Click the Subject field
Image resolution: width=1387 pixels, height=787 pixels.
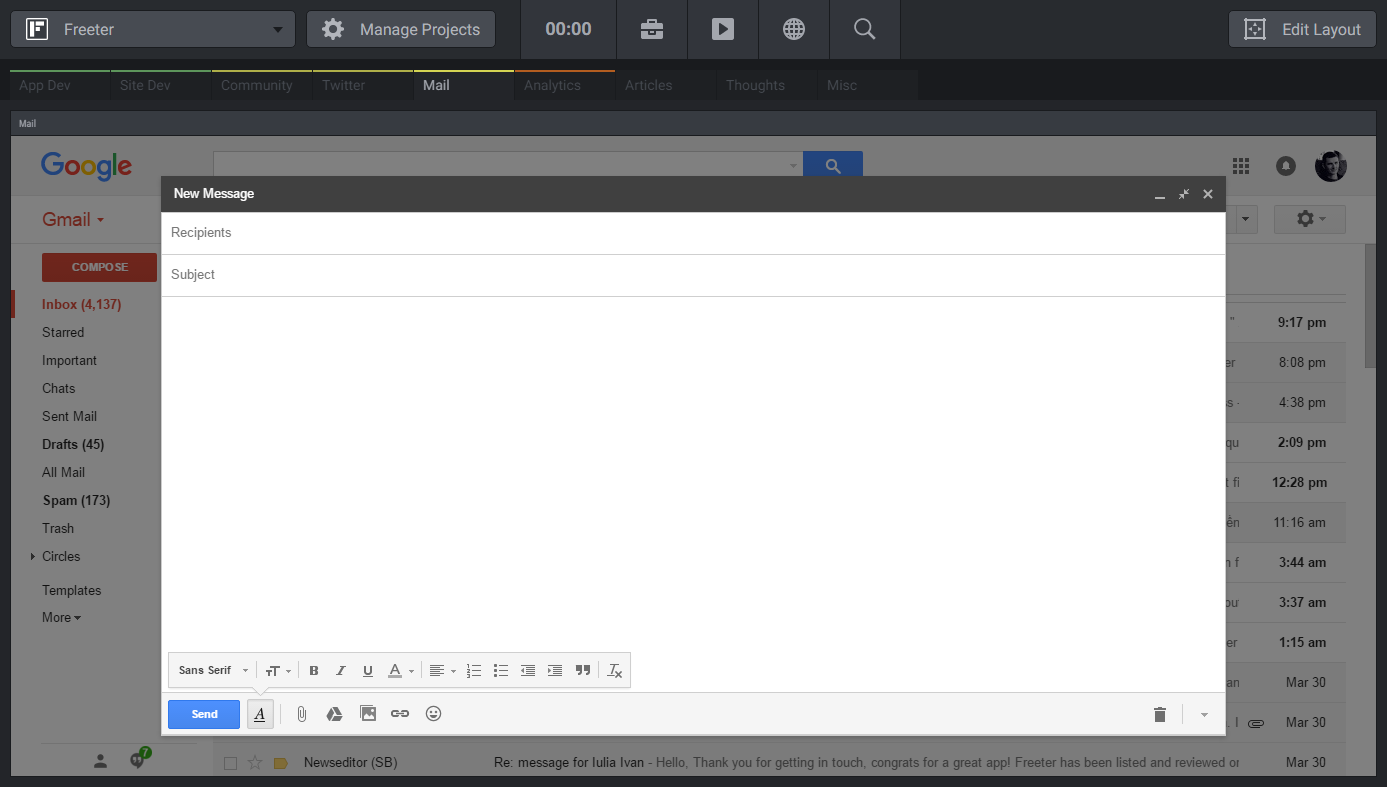(693, 275)
